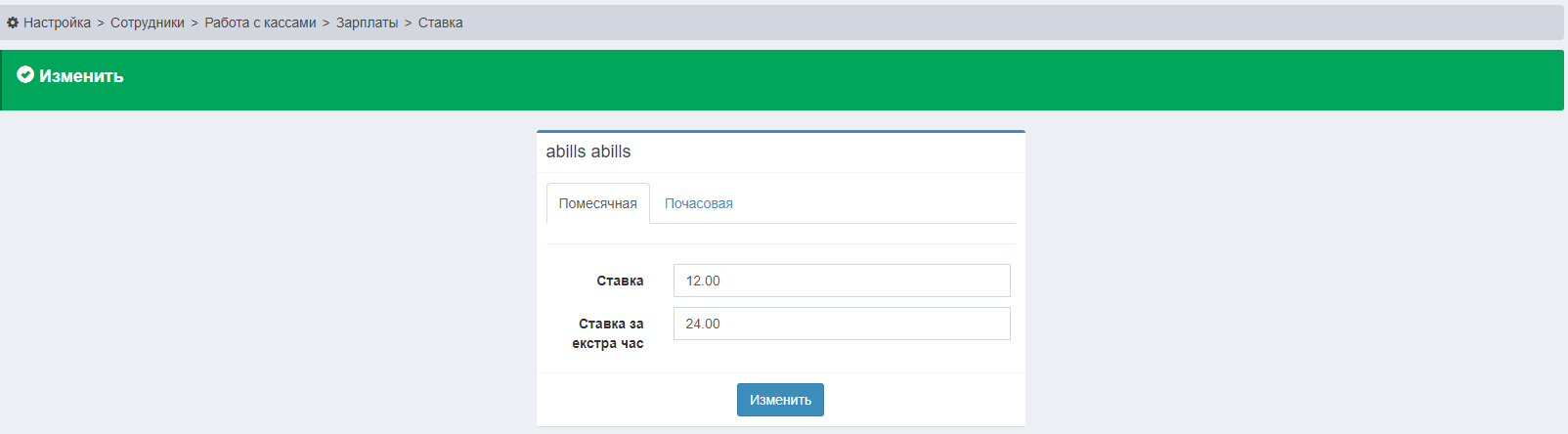Focus the extra hour rate field with 24.00
The width and height of the screenshot is (1568, 434).
(x=841, y=324)
